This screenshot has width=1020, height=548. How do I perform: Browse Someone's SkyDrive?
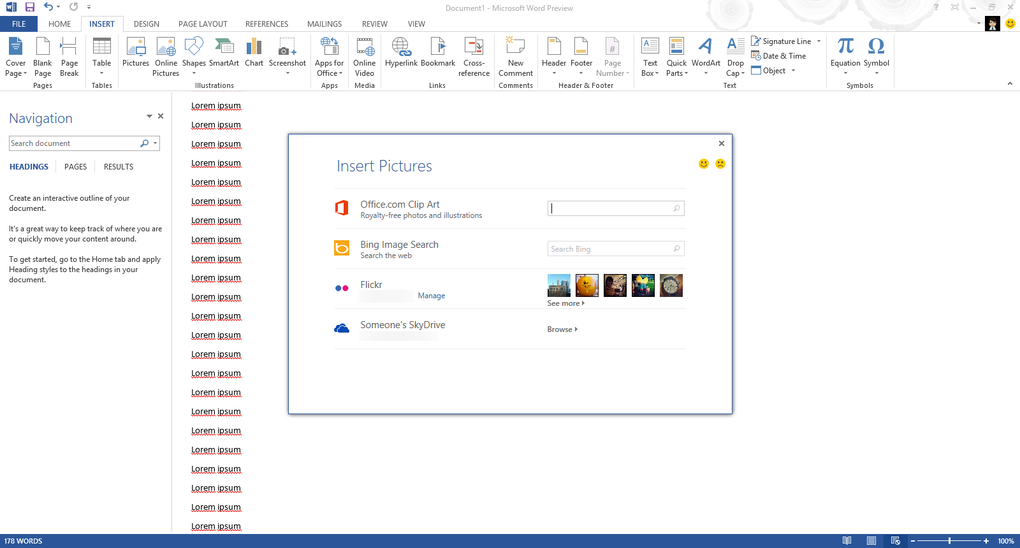(562, 329)
